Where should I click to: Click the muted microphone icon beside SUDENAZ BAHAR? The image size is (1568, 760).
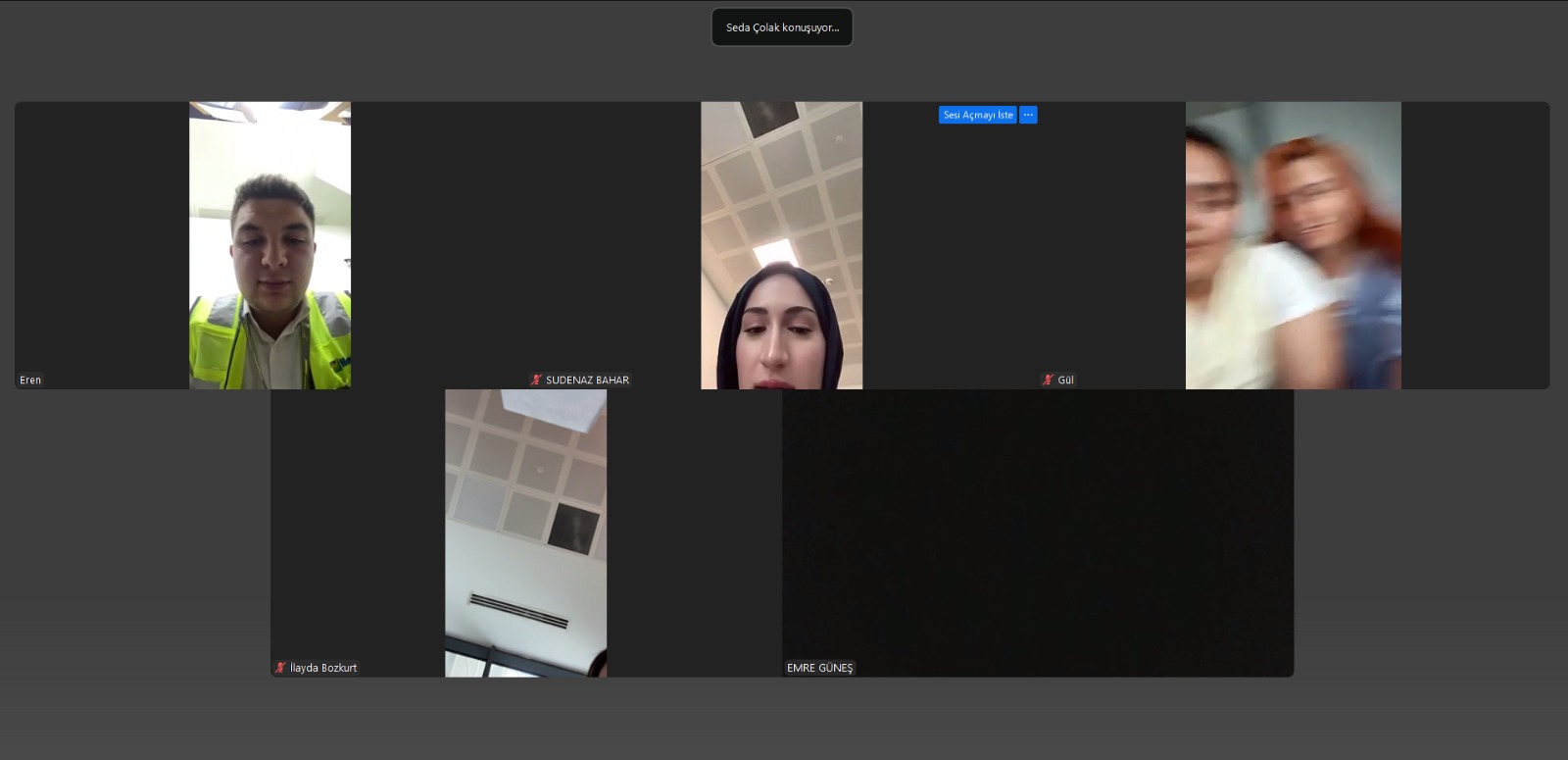click(x=536, y=380)
